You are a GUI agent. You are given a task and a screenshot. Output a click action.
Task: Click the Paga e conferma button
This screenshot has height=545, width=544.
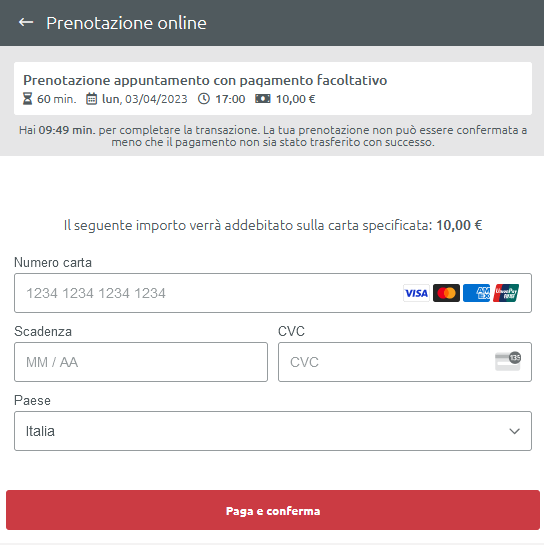273,510
